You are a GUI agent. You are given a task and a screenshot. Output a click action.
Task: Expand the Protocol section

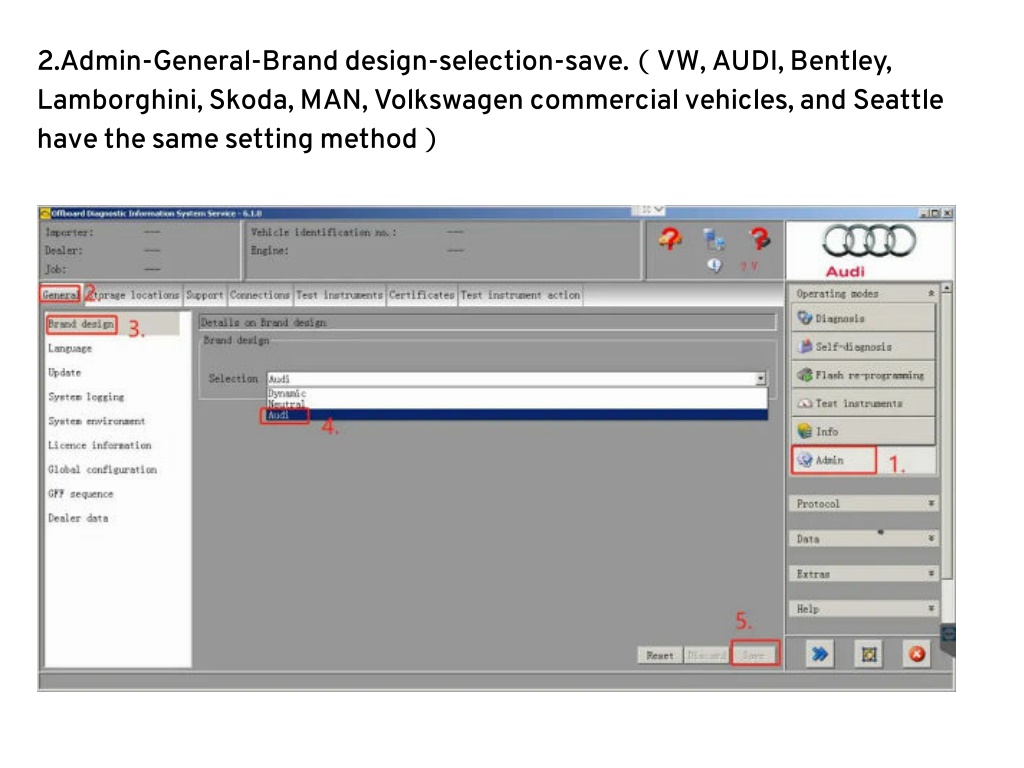tap(863, 504)
